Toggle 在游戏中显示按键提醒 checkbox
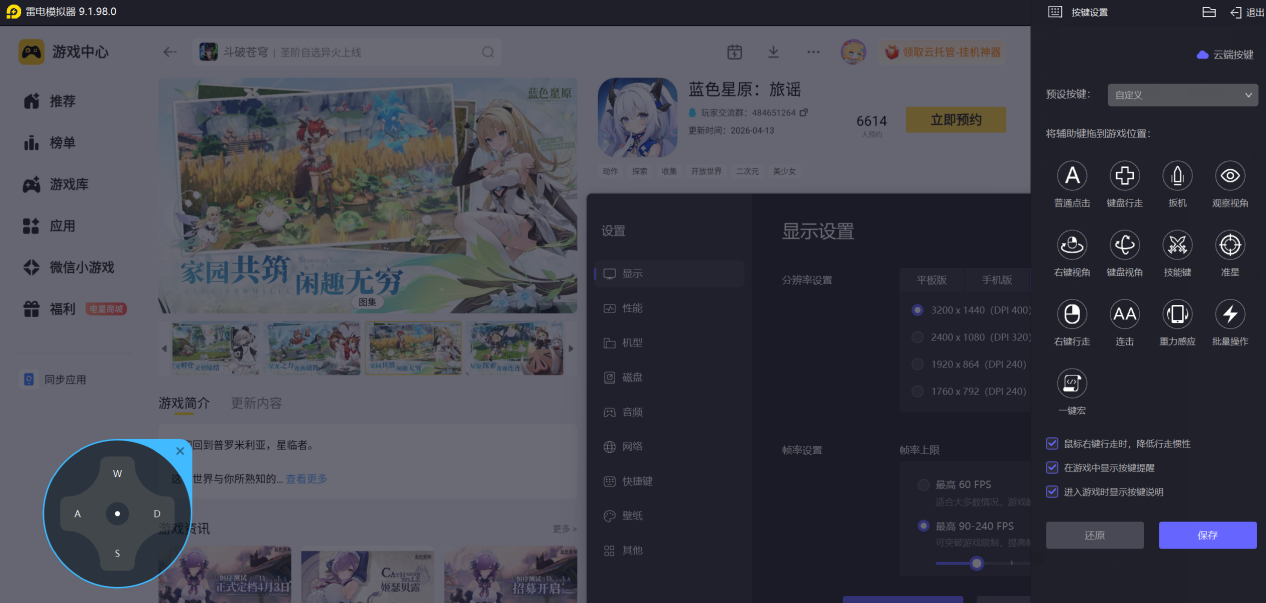Viewport: 1266px width, 603px height. click(1052, 467)
